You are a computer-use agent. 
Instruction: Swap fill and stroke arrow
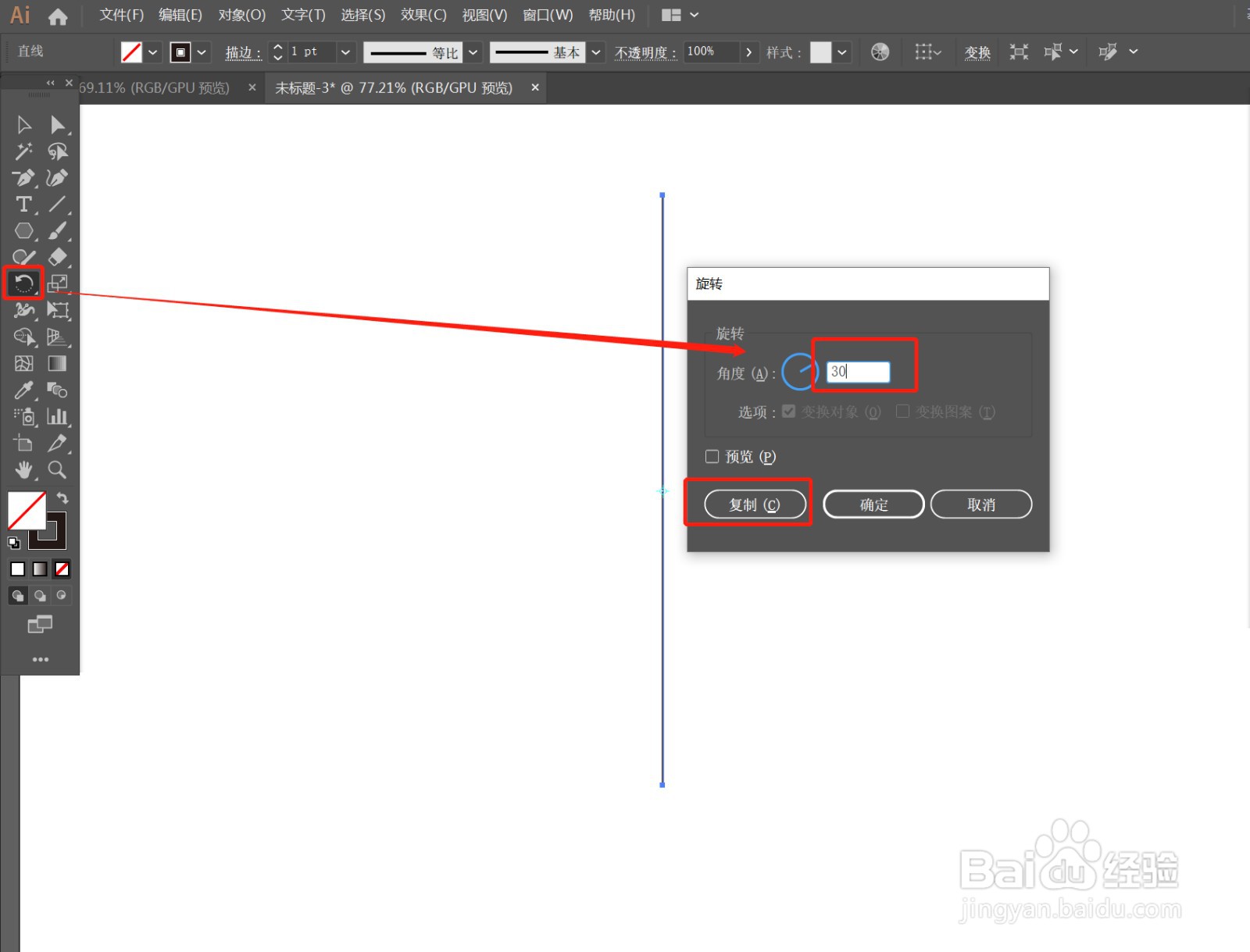click(62, 498)
